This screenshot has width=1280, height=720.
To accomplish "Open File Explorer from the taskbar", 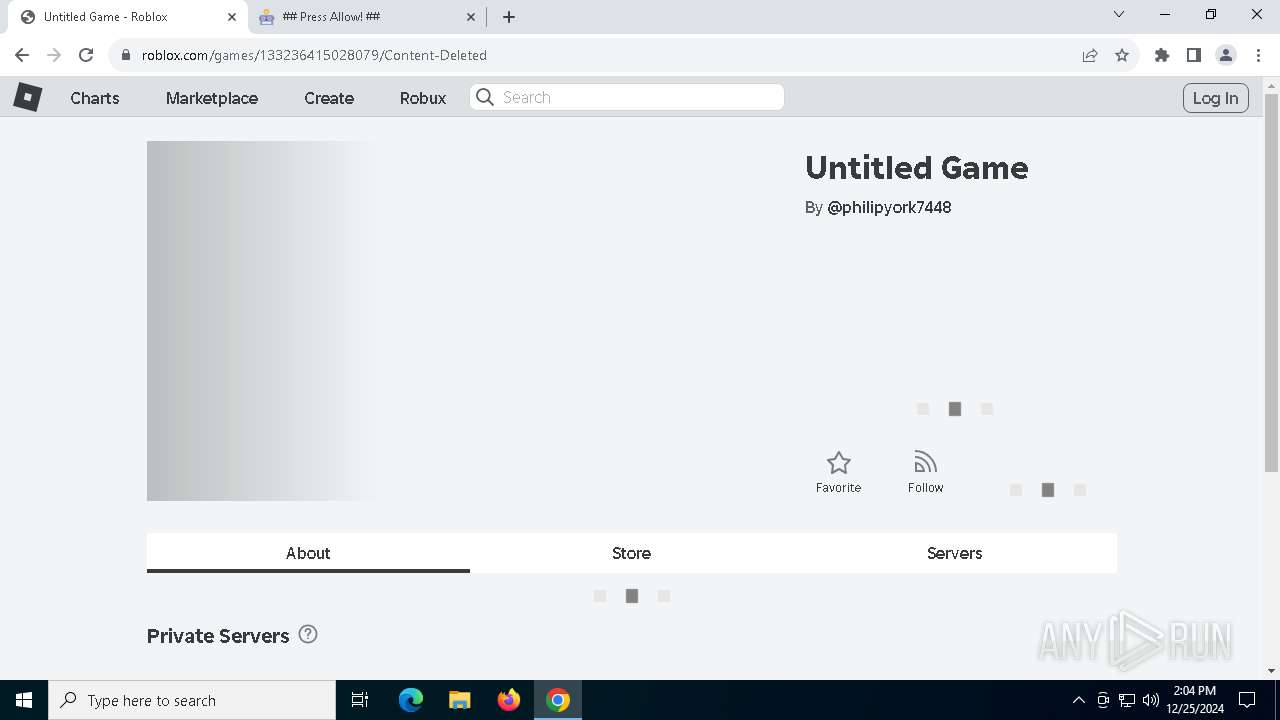I will (460, 700).
